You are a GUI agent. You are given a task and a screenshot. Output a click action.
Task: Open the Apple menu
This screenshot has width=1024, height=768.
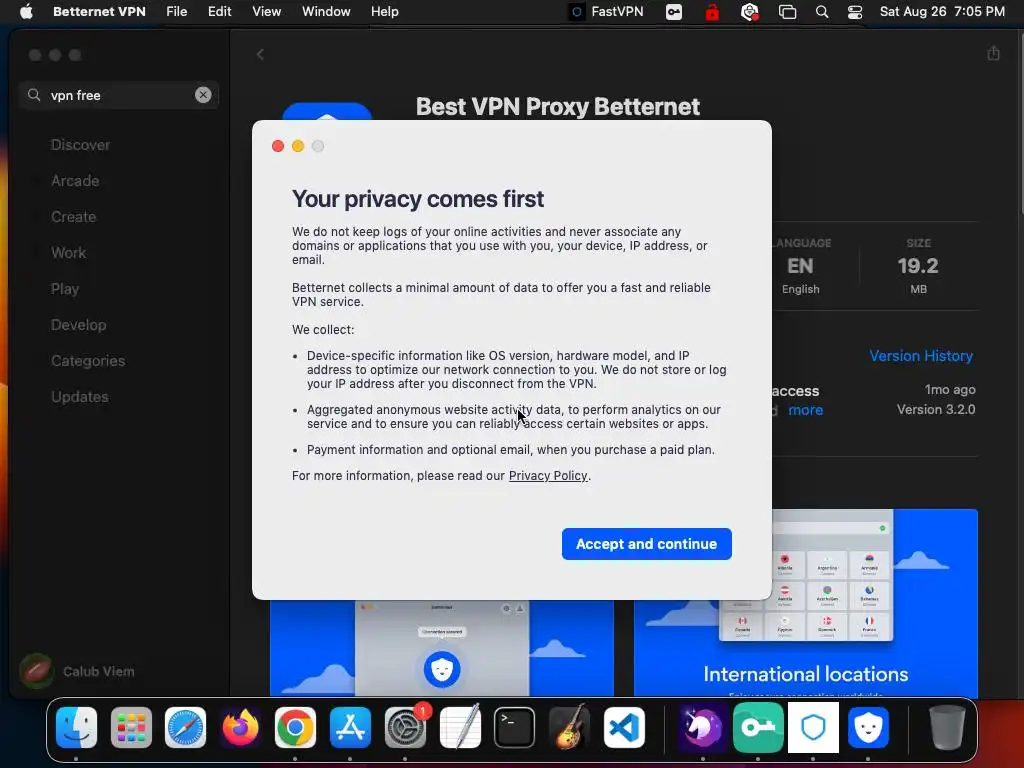(x=27, y=12)
